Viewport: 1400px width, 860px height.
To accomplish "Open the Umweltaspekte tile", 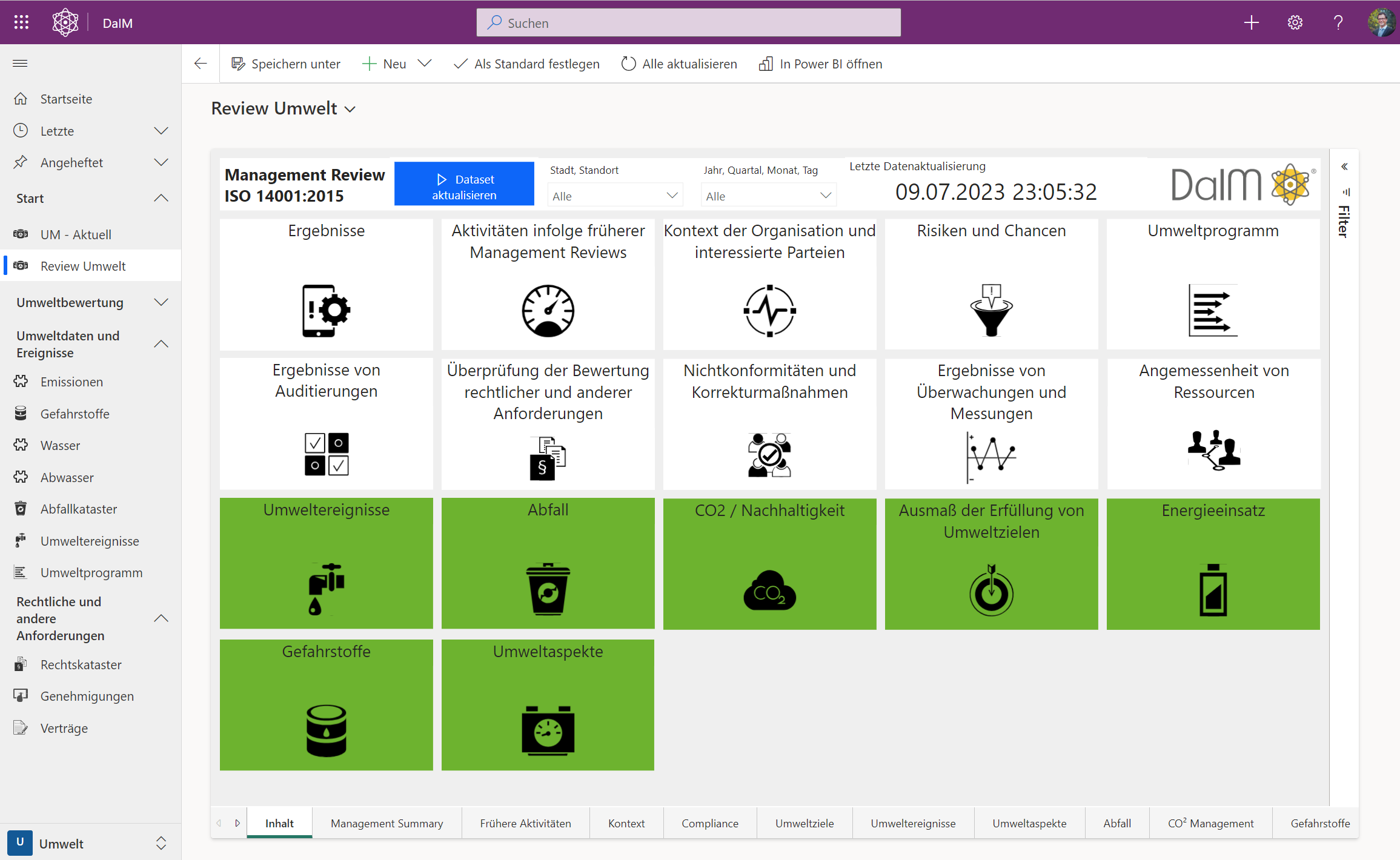I will point(547,704).
